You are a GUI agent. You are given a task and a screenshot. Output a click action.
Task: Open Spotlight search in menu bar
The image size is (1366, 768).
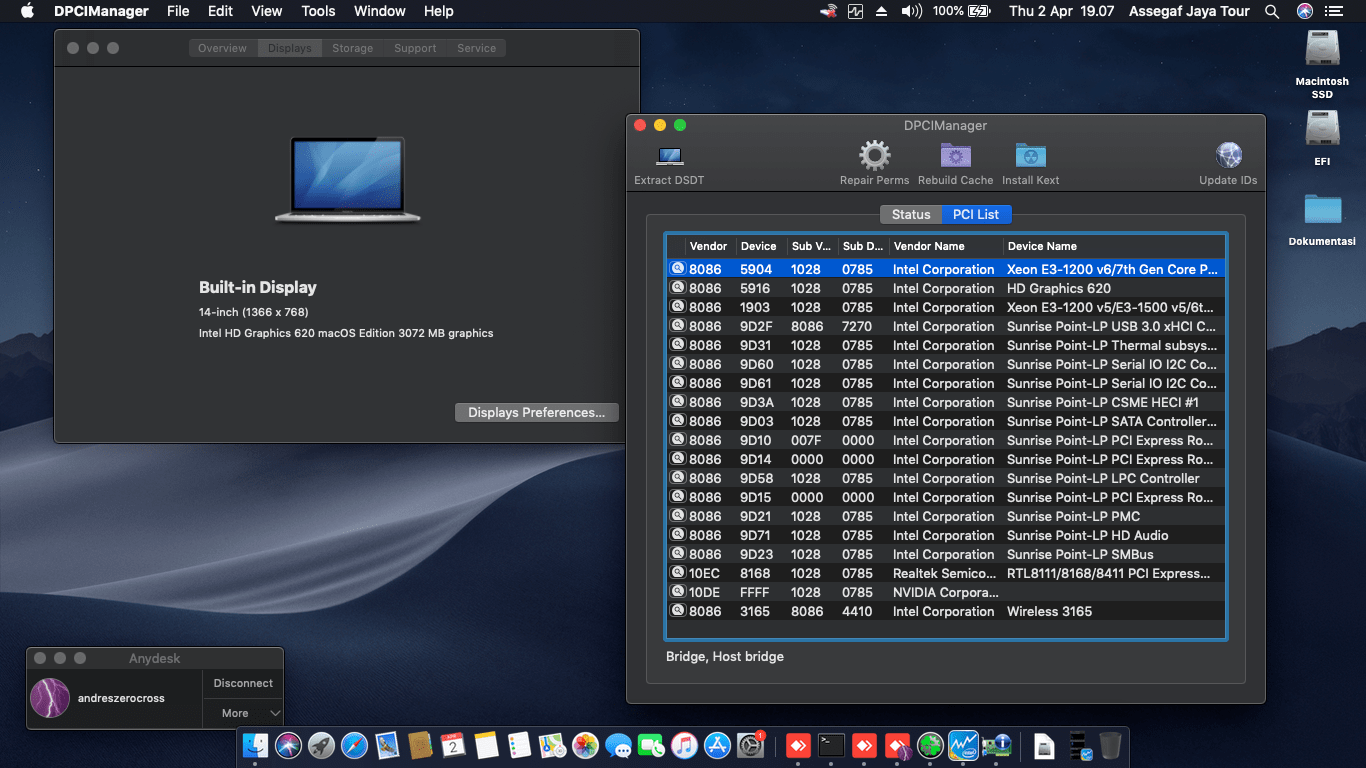1272,11
